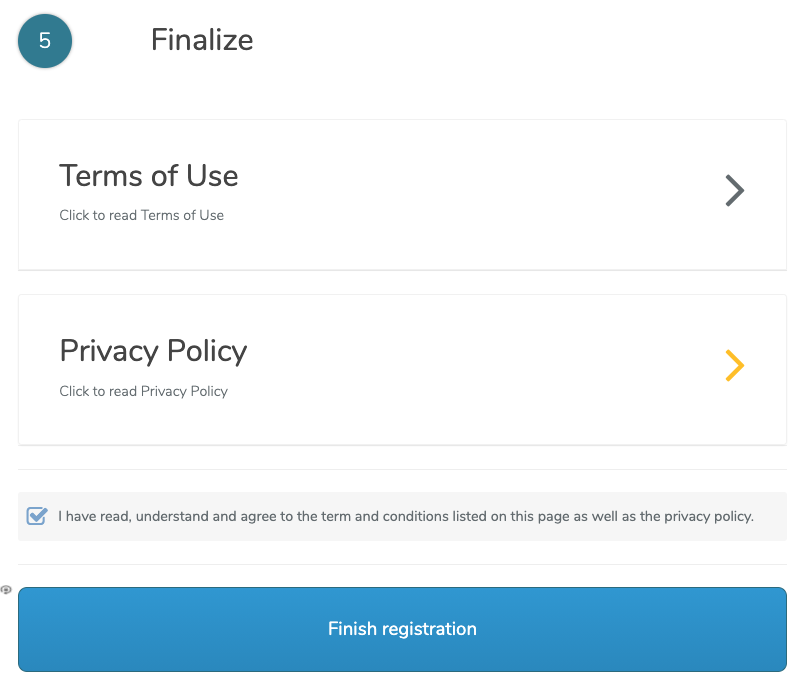Click the chevron beside Terms of Use heading

tap(735, 190)
